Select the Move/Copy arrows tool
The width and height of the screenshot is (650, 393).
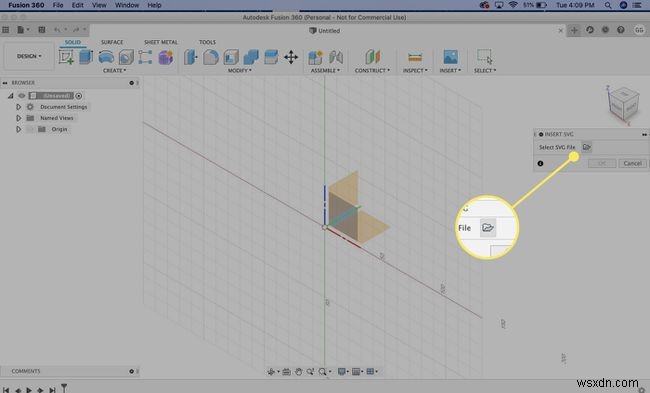[291, 57]
